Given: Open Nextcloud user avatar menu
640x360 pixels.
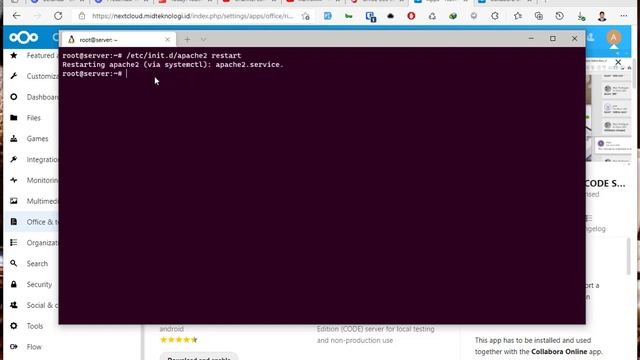Looking at the screenshot, I should (613, 38).
